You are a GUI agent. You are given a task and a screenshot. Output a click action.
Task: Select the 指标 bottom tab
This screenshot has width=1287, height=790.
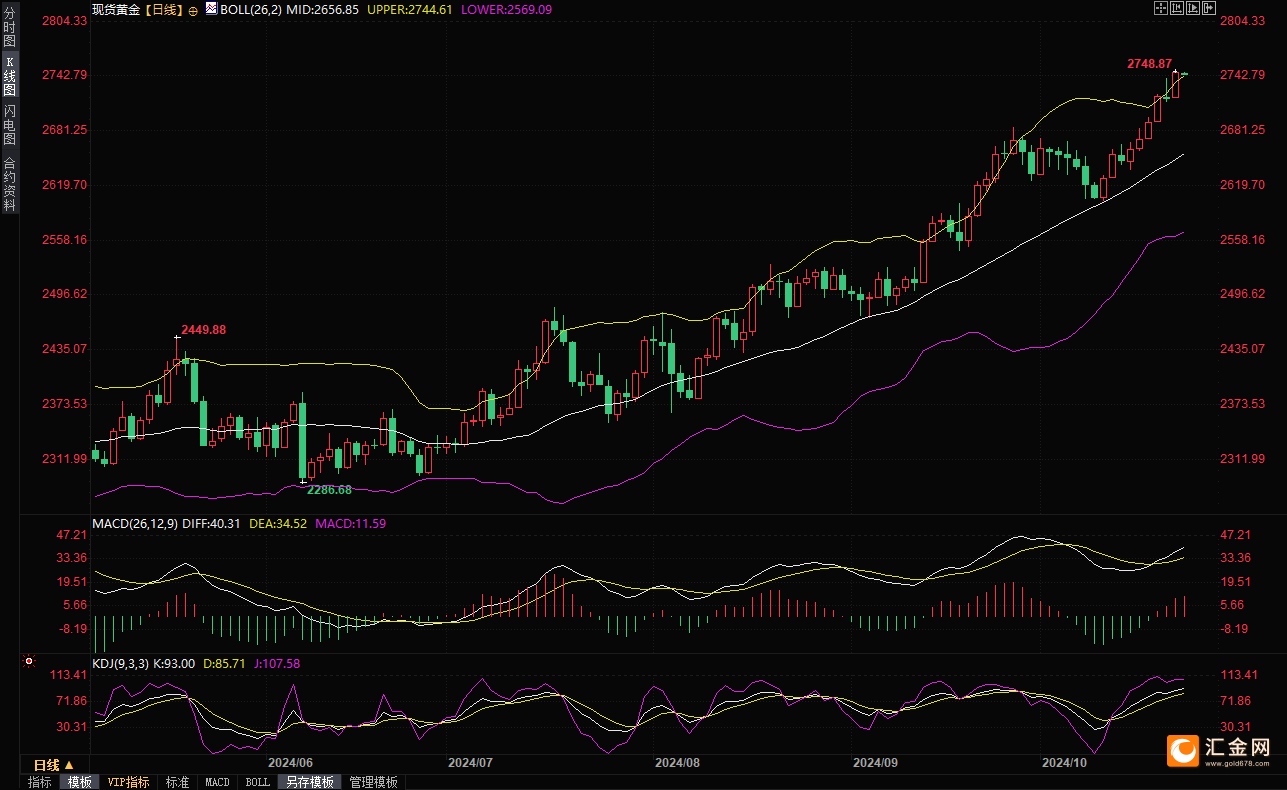(x=40, y=782)
